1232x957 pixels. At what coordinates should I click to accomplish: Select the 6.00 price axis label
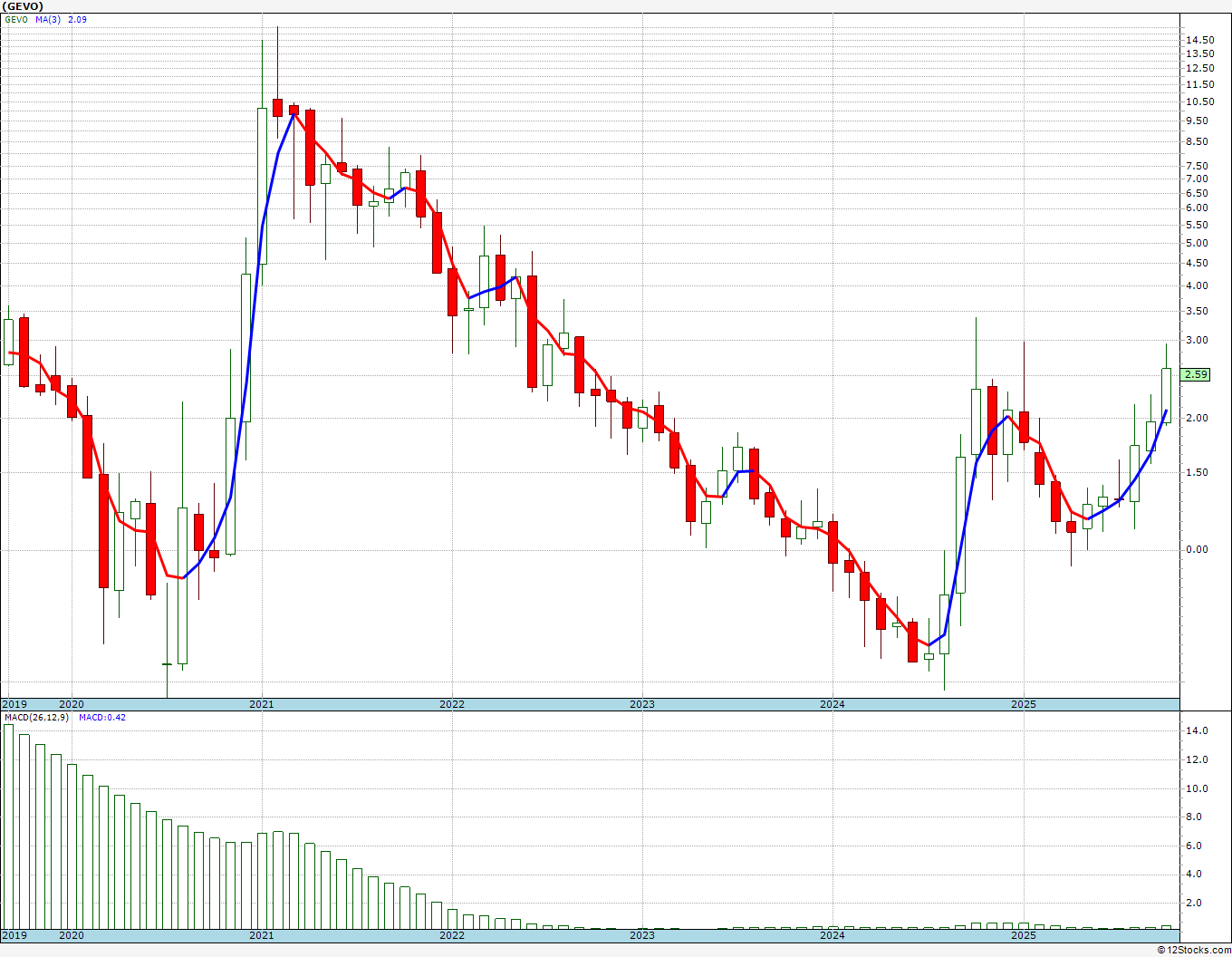pos(1197,208)
